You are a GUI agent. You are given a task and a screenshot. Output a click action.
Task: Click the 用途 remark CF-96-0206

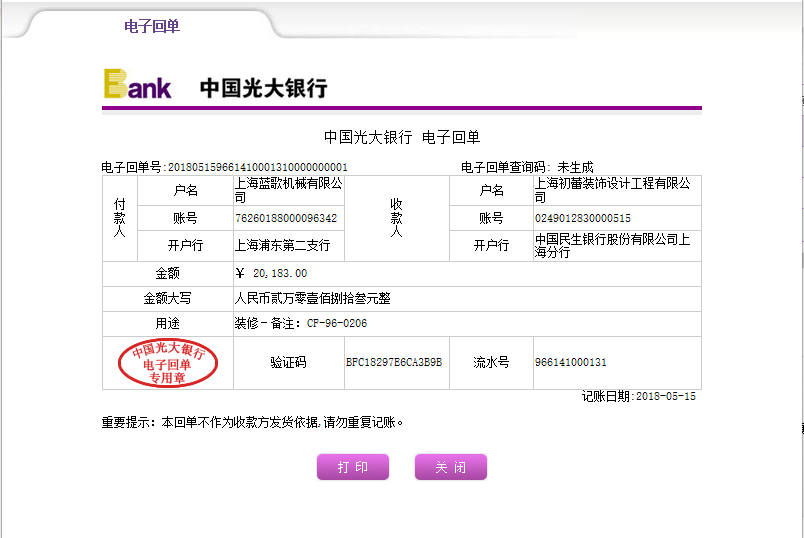coord(336,324)
